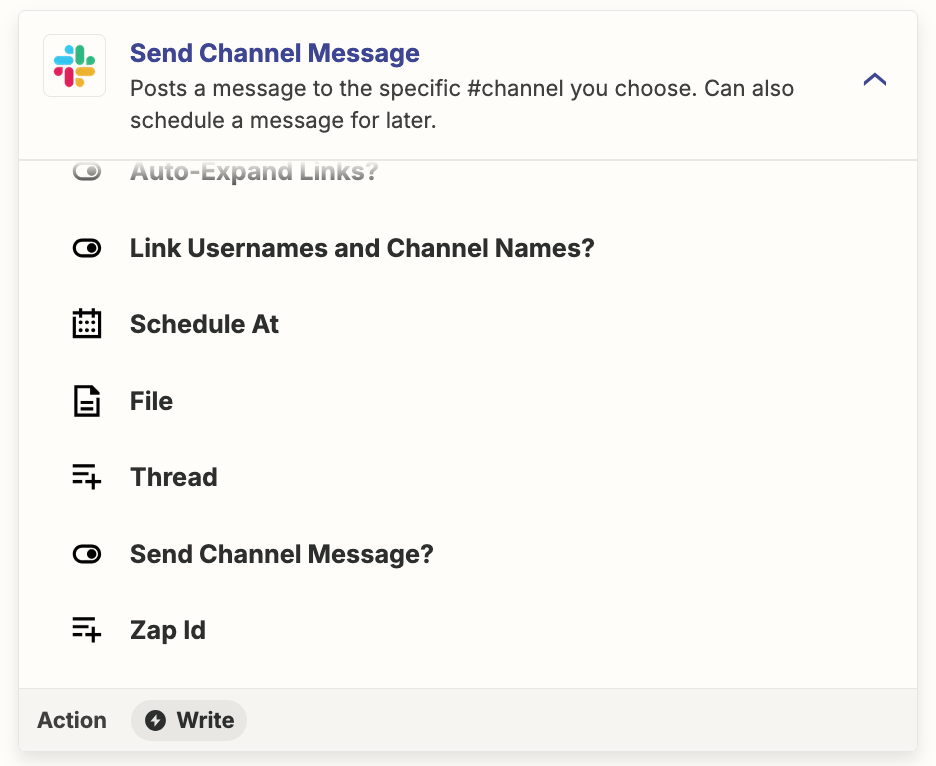This screenshot has width=936, height=766.
Task: Click the Auto-Expand Links toggle icon
Action: [87, 172]
